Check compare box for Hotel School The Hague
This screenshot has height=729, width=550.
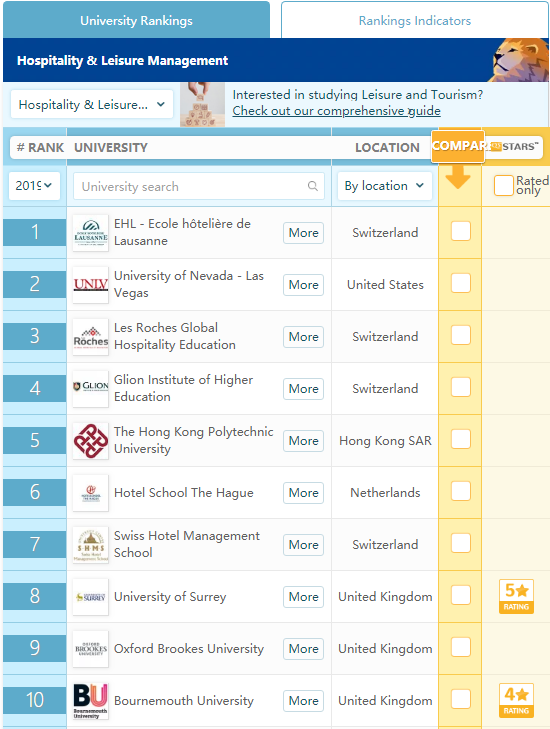[461, 491]
